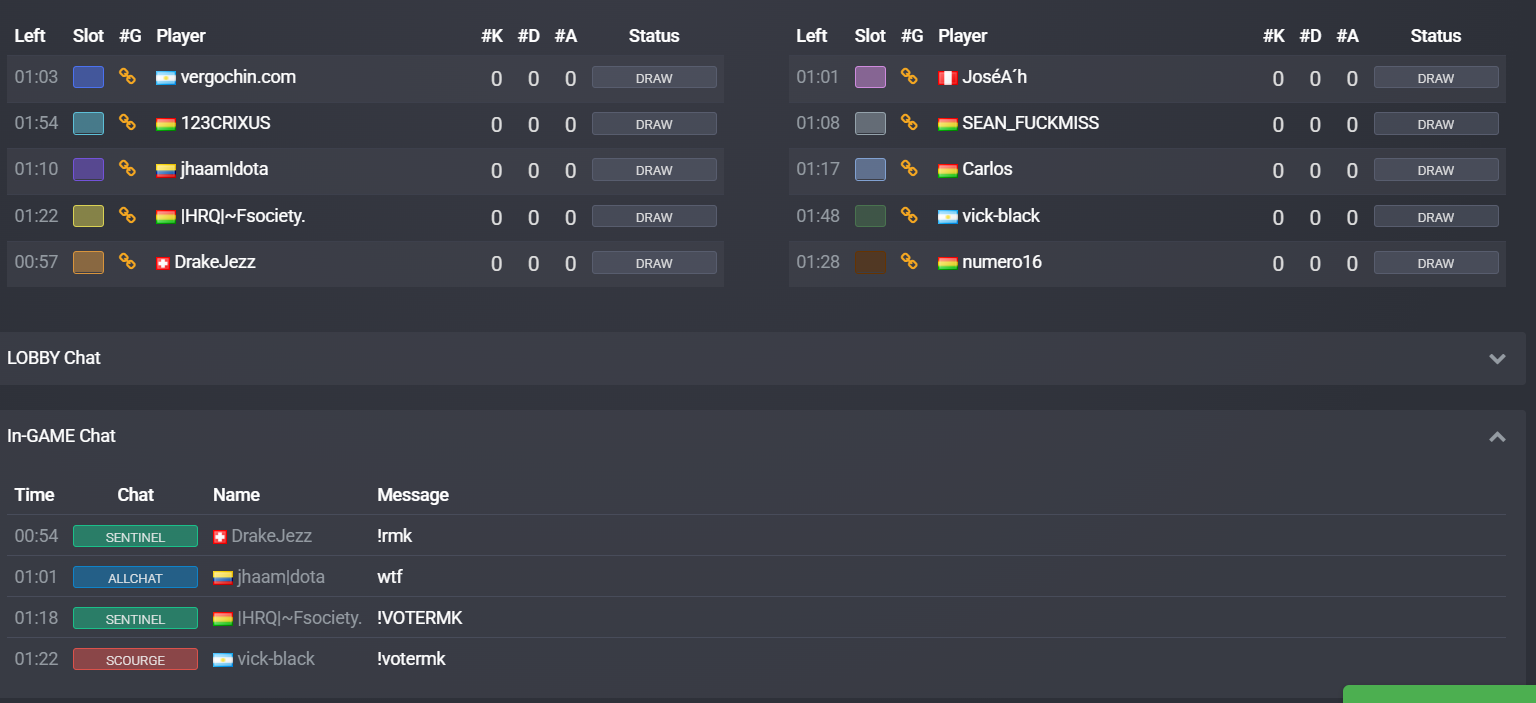Click the DRAW status for |HRQ|~Fsociety.
Image resolution: width=1536 pixels, height=703 pixels.
[654, 216]
